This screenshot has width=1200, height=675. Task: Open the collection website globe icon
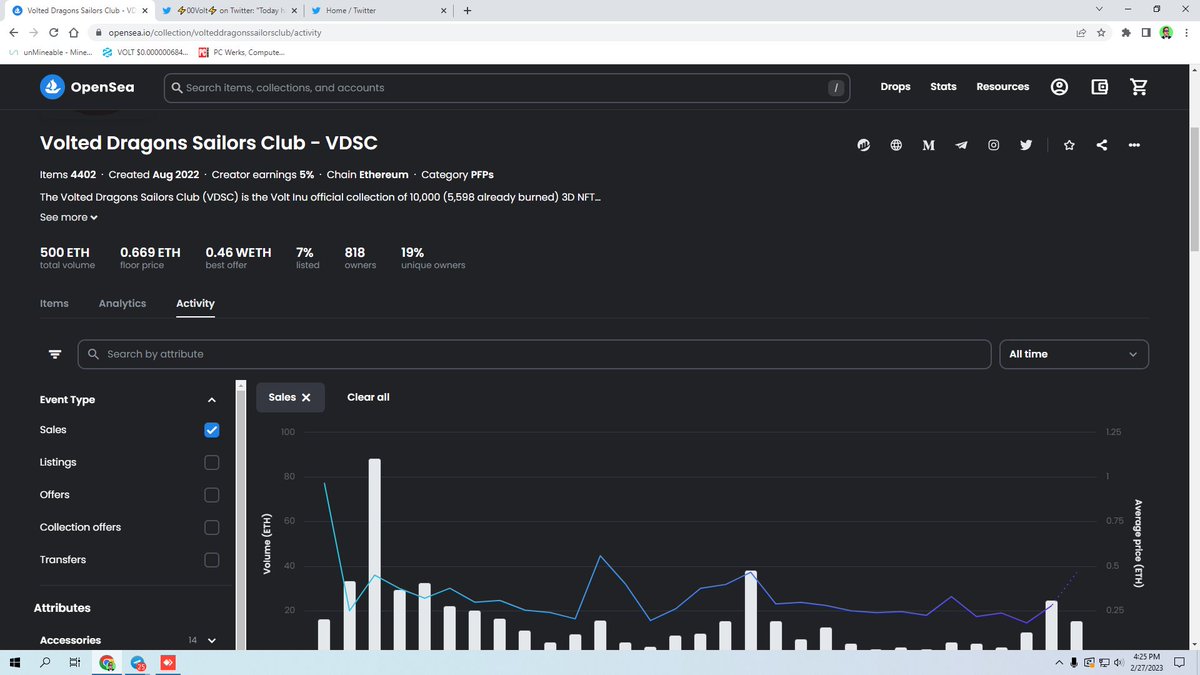[x=897, y=145]
